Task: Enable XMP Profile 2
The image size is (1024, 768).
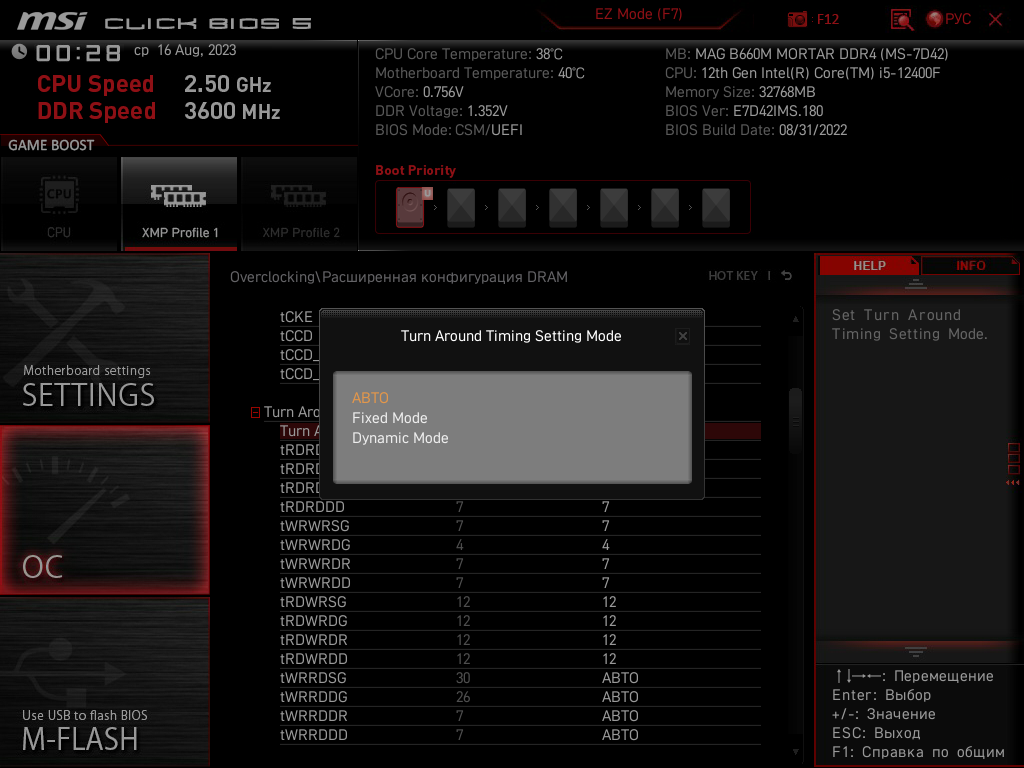Action: click(300, 204)
